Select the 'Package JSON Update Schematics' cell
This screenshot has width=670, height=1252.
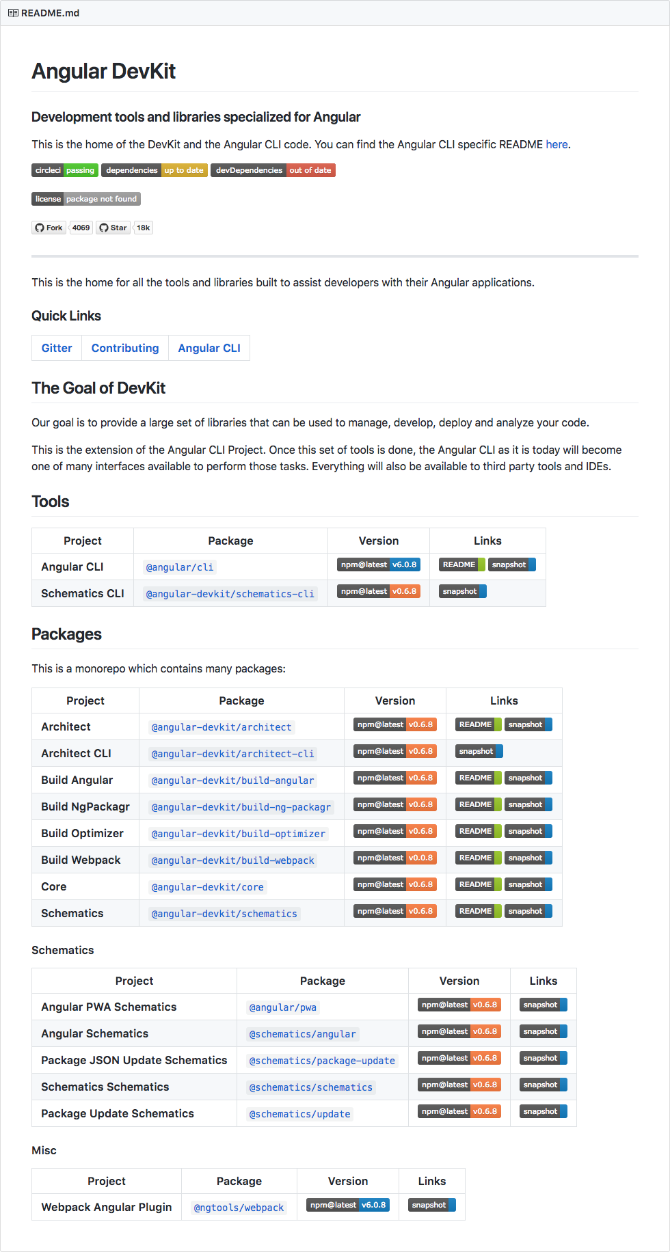(134, 1060)
